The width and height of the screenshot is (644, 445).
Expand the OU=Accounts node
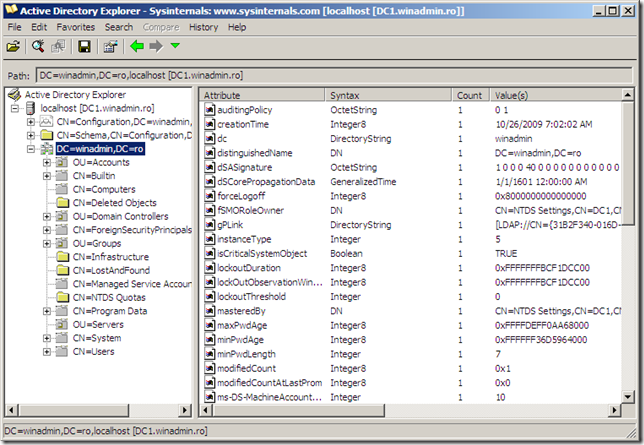(x=47, y=162)
